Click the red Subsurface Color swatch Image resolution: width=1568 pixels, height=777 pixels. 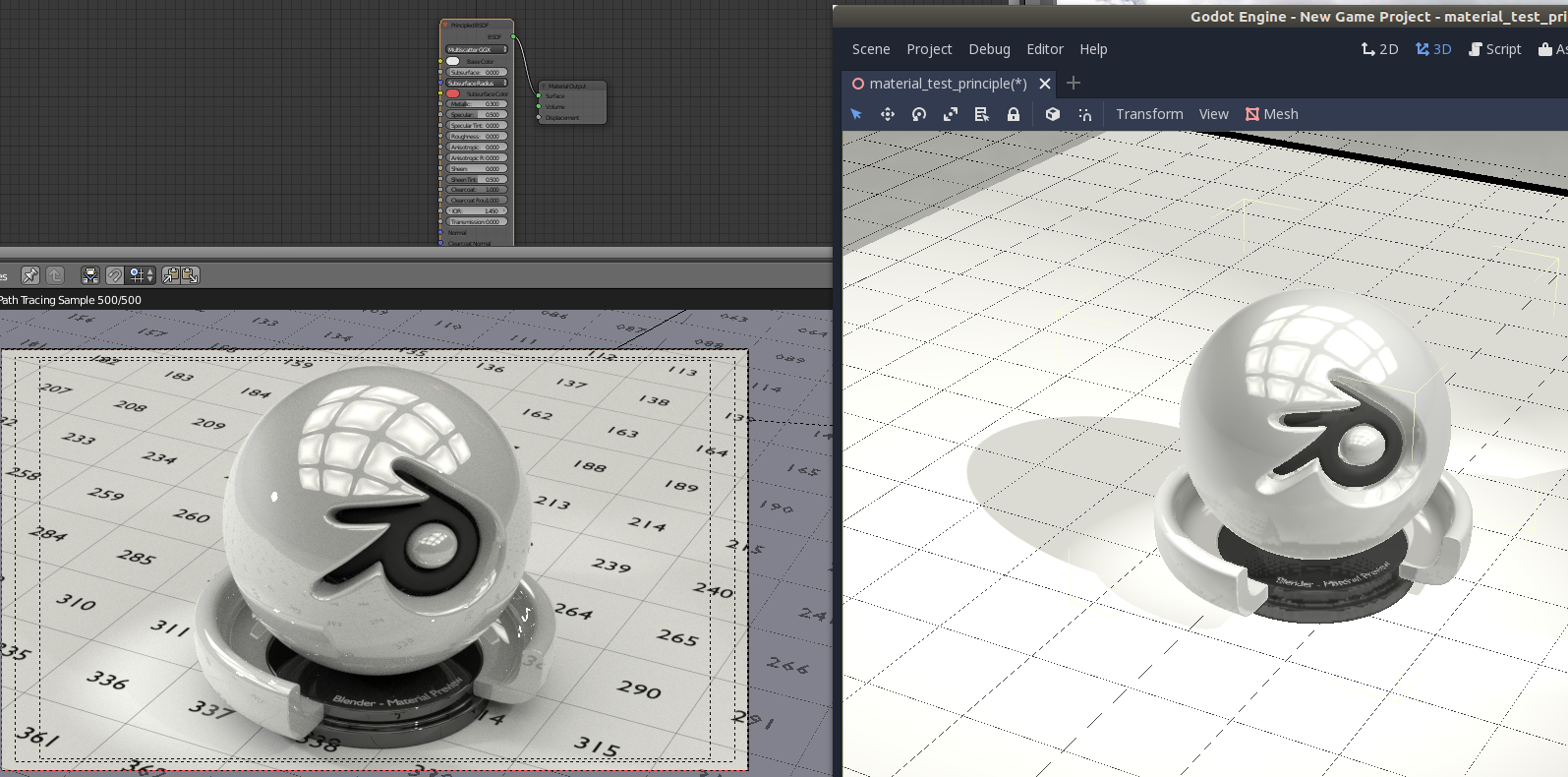click(x=452, y=93)
